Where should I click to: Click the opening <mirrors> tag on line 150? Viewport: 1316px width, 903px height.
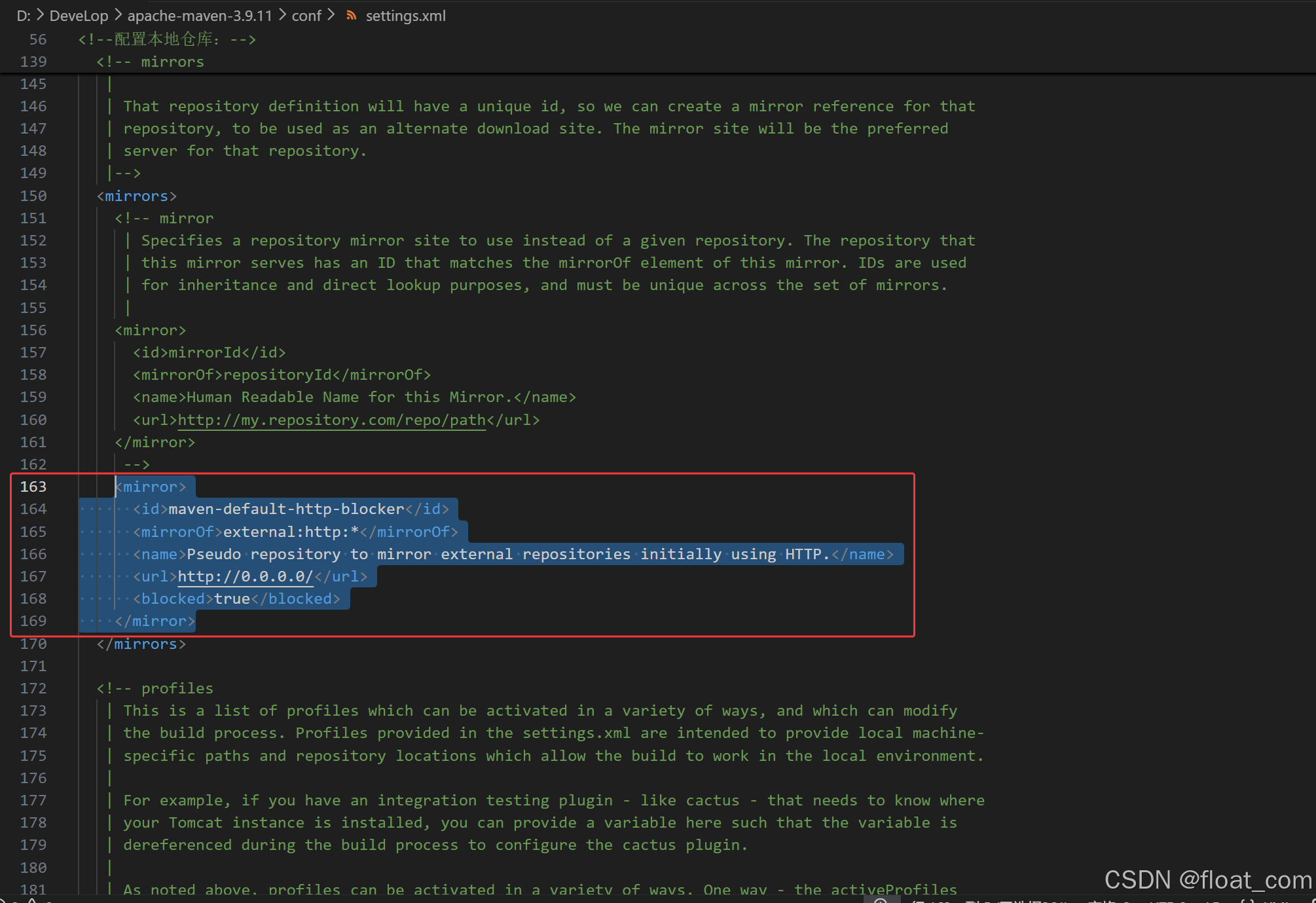136,196
